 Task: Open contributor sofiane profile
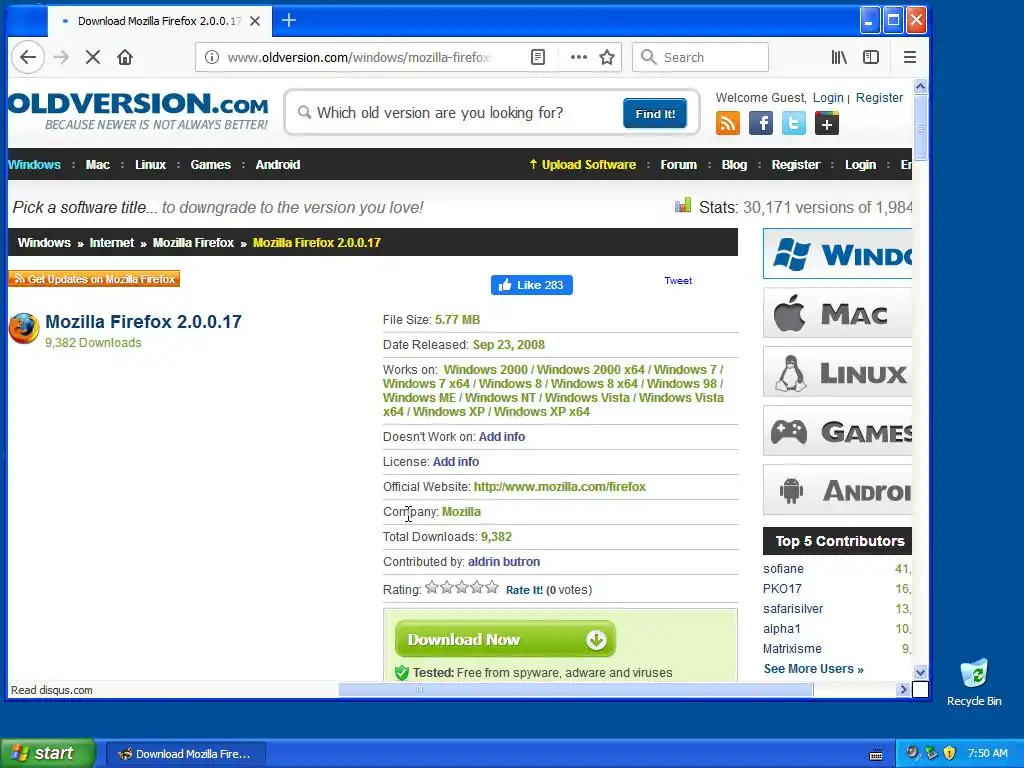coord(783,569)
